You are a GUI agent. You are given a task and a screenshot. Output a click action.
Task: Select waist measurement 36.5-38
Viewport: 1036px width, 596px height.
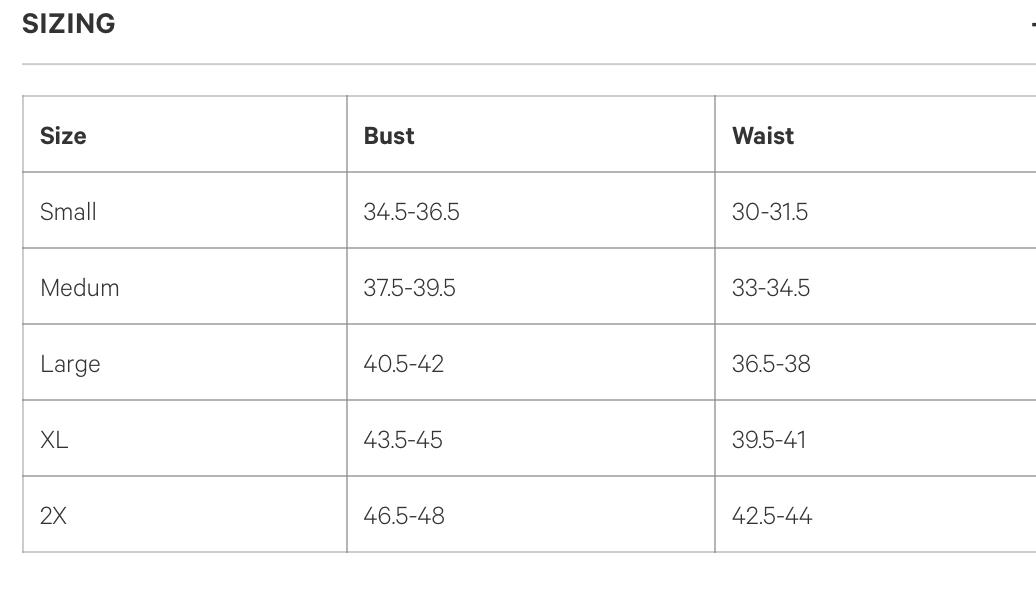(x=771, y=364)
